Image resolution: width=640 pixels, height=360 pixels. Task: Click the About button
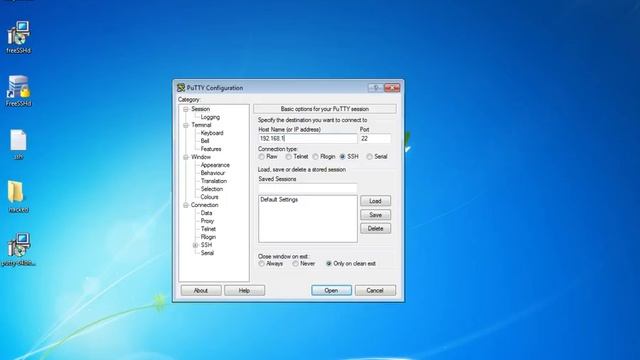click(201, 290)
